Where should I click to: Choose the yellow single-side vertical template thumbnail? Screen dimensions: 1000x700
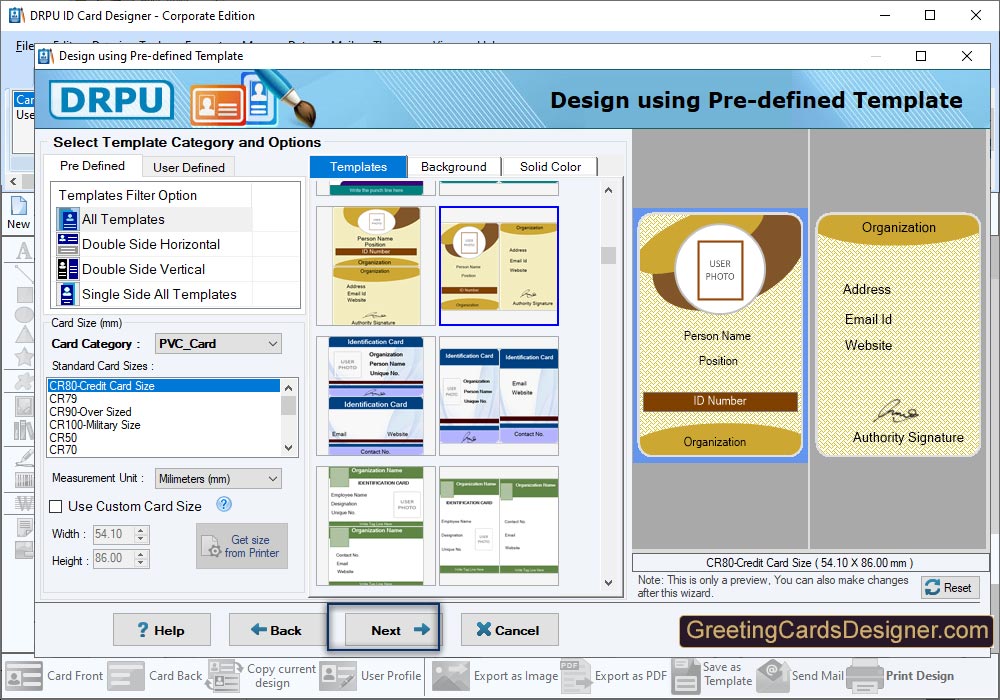[376, 266]
